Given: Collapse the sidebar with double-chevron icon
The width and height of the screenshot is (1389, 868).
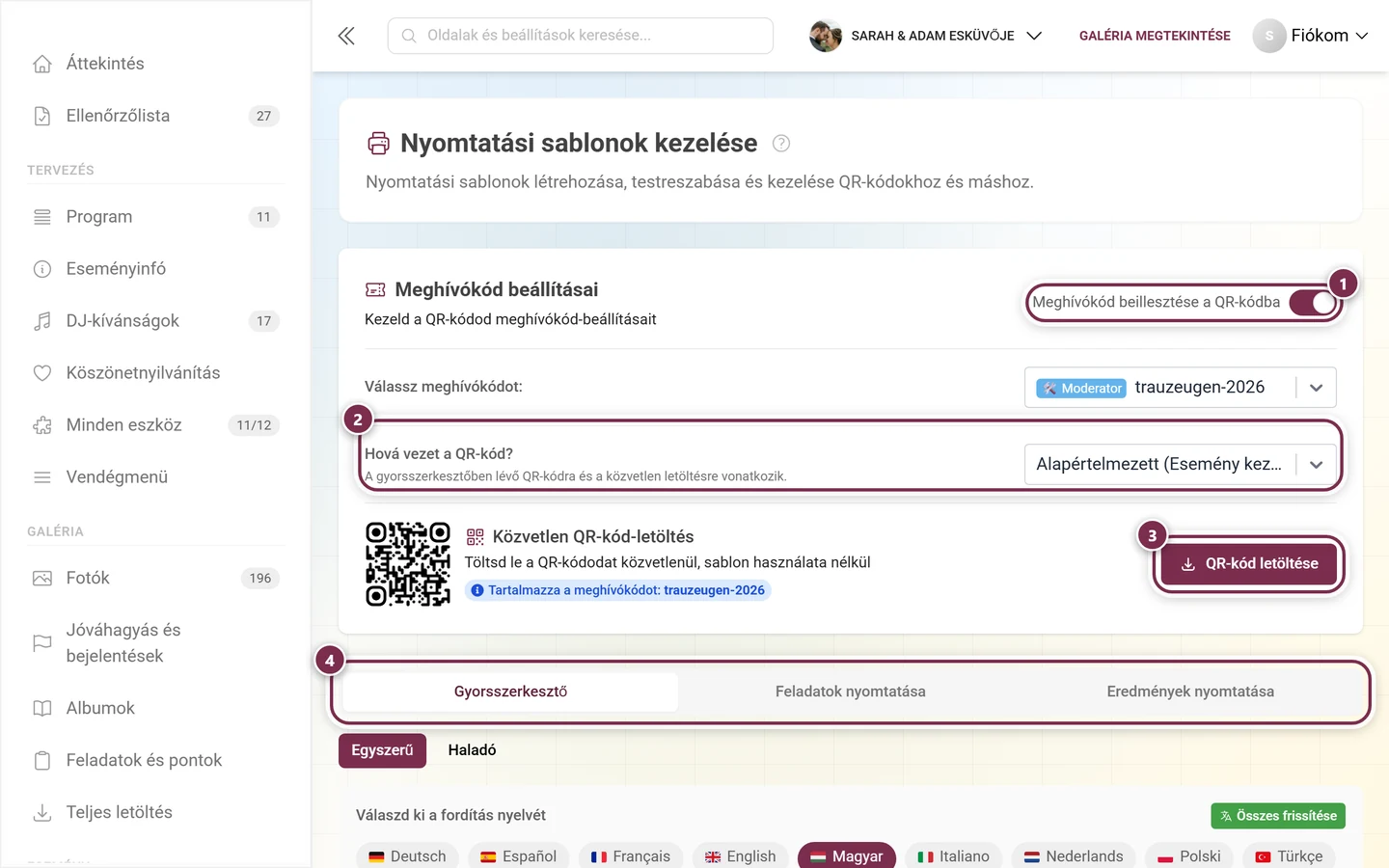Looking at the screenshot, I should click(346, 36).
